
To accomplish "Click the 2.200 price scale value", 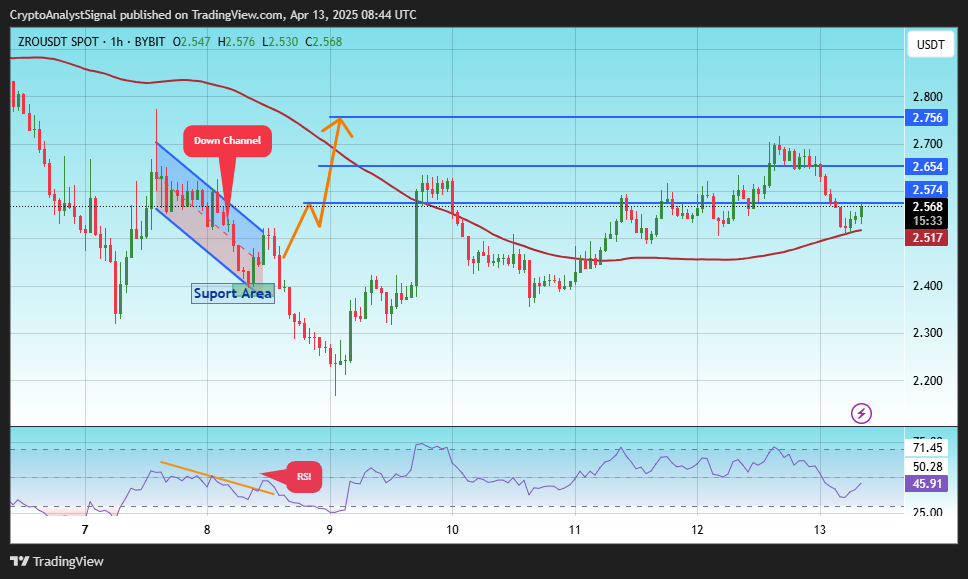I will [927, 380].
